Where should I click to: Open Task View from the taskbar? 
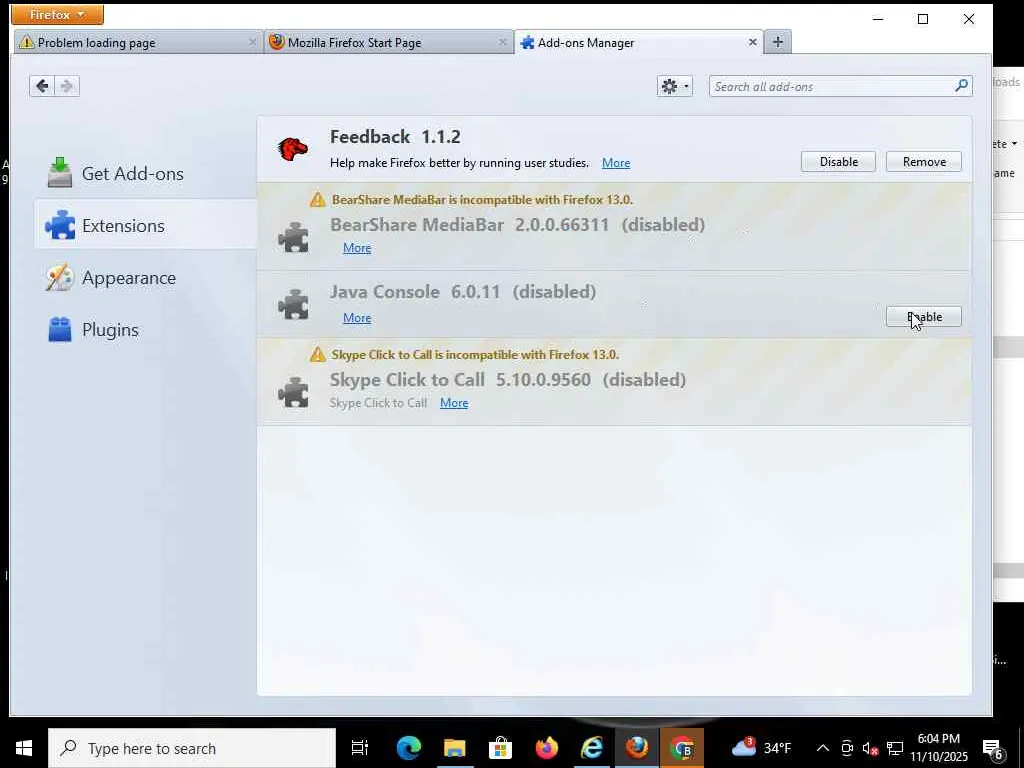tap(360, 748)
